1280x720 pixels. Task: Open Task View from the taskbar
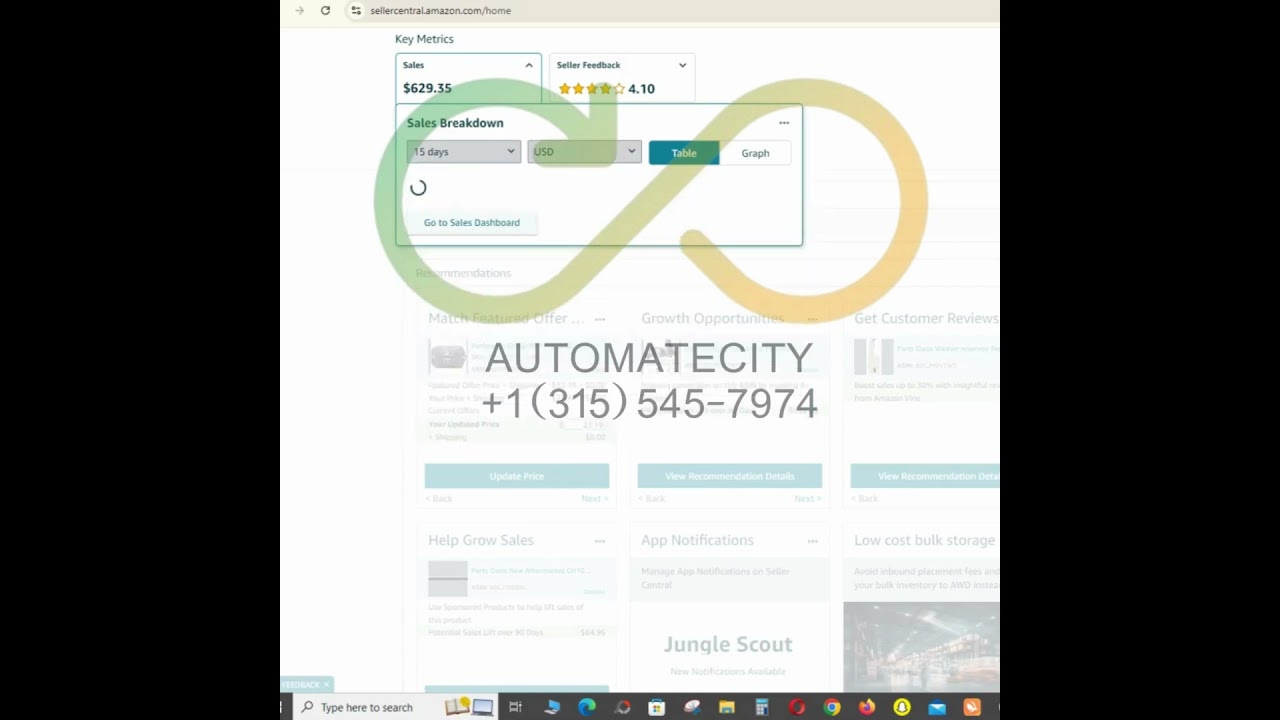point(515,707)
